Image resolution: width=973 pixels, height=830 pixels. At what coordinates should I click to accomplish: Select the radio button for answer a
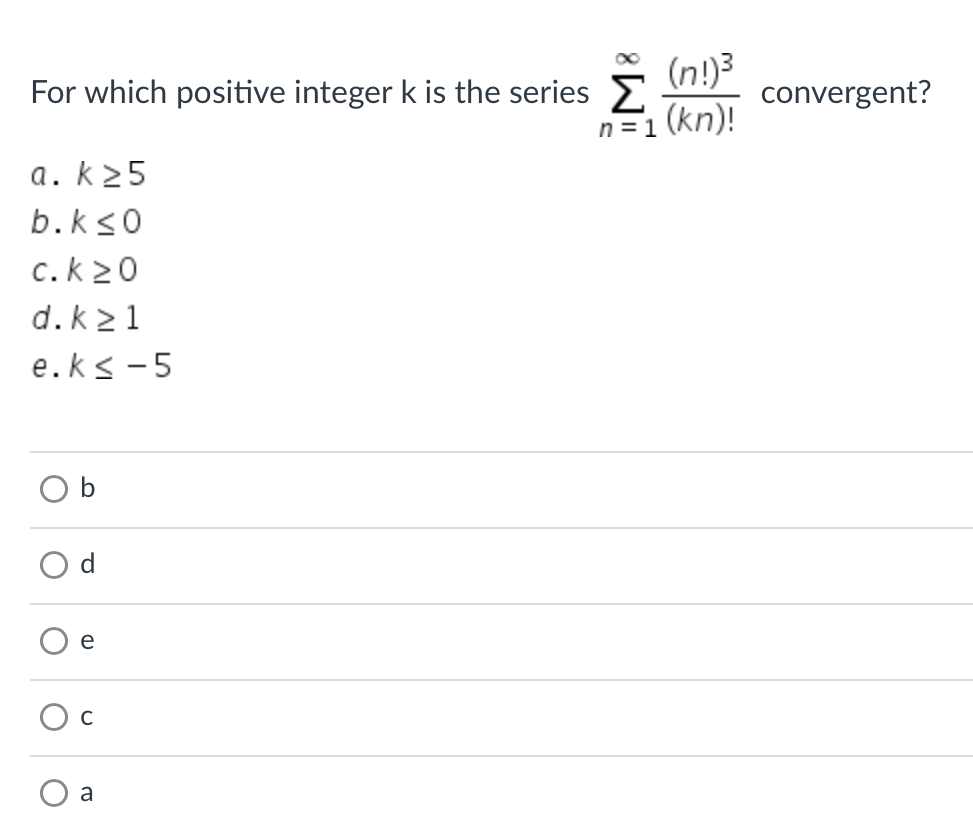[x=53, y=793]
